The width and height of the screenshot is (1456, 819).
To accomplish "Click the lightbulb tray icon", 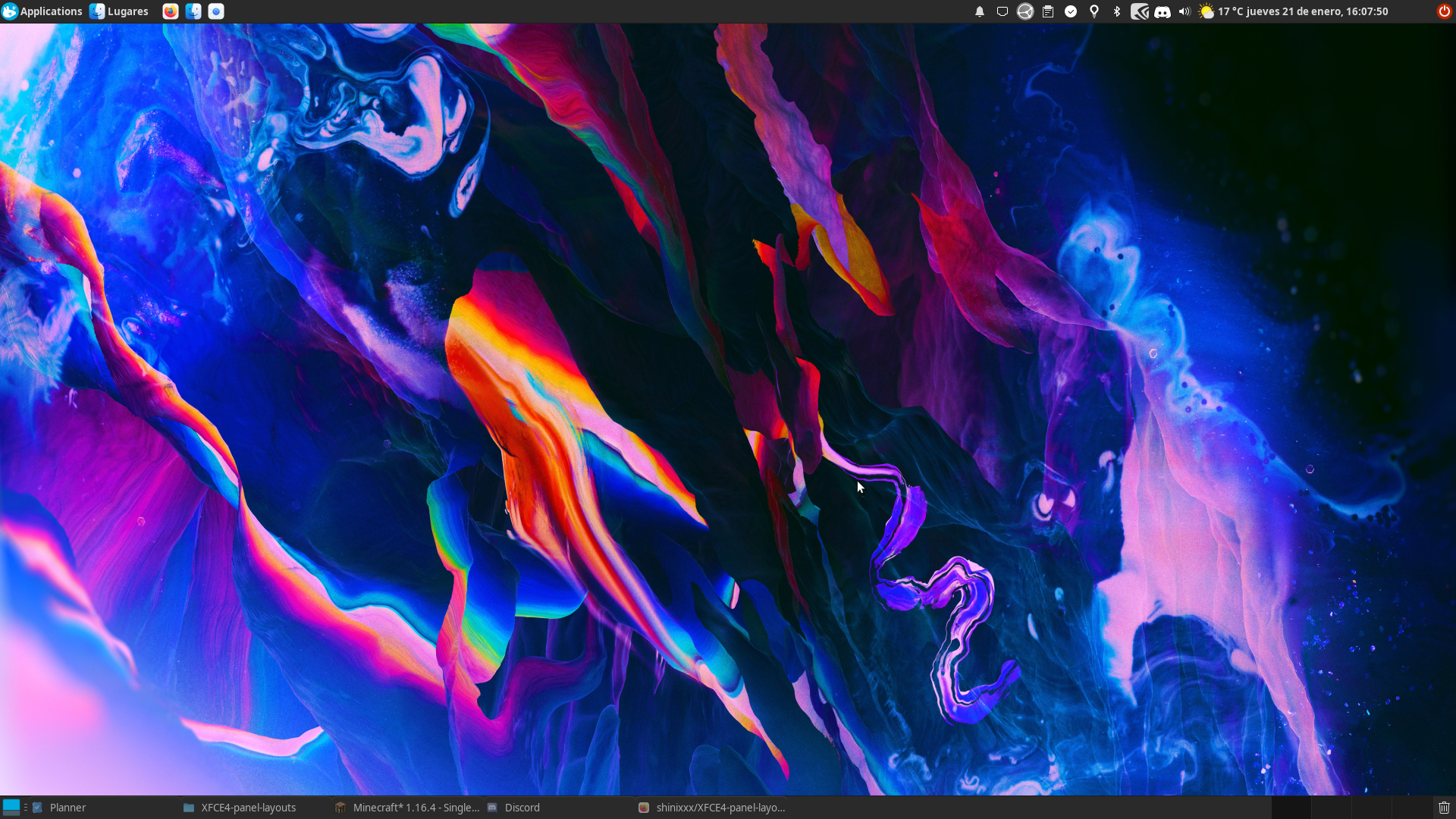I will [1094, 11].
